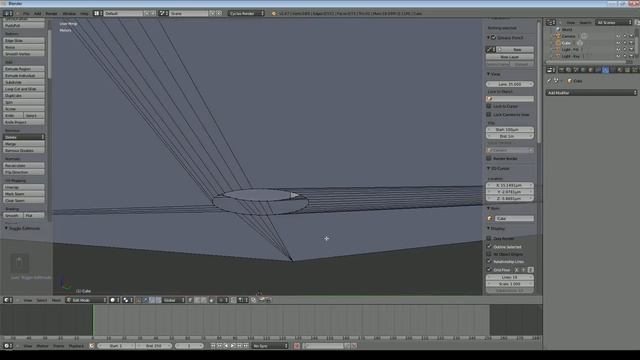Screen dimensions: 640x360
Task: Click the Blender logo icon in info header
Action: 273,13
